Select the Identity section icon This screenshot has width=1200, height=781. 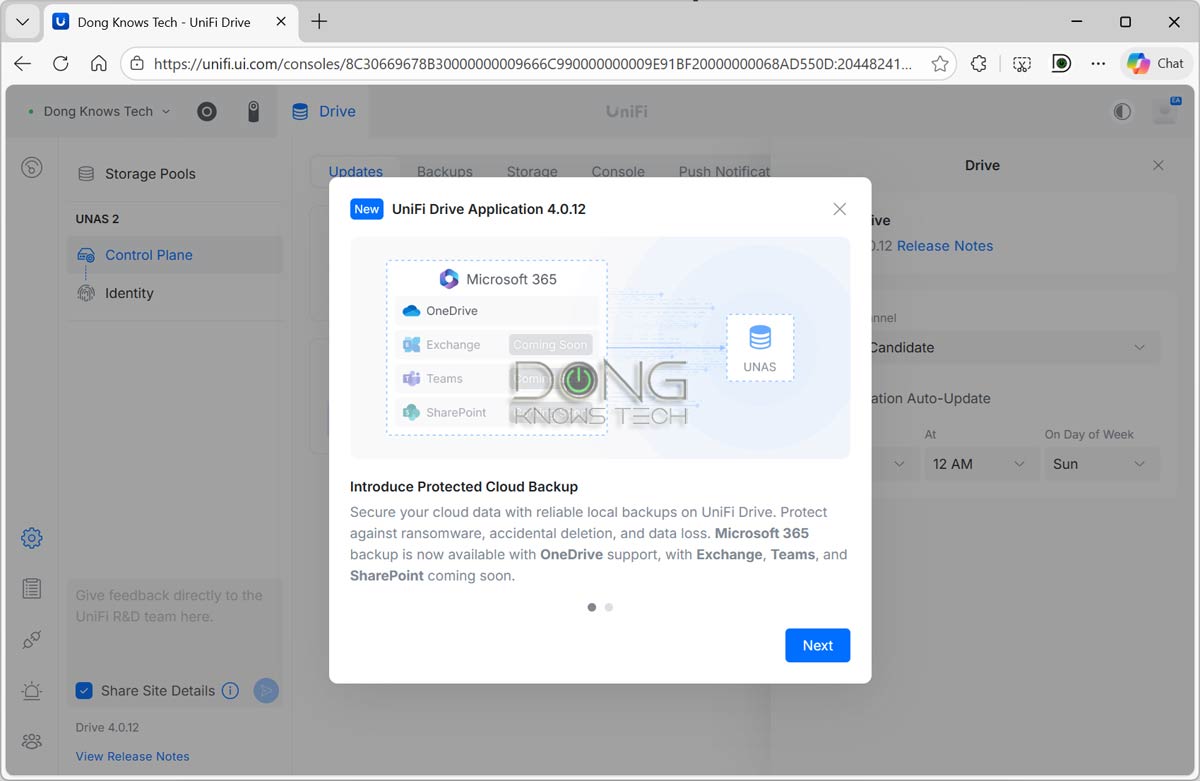coord(85,293)
